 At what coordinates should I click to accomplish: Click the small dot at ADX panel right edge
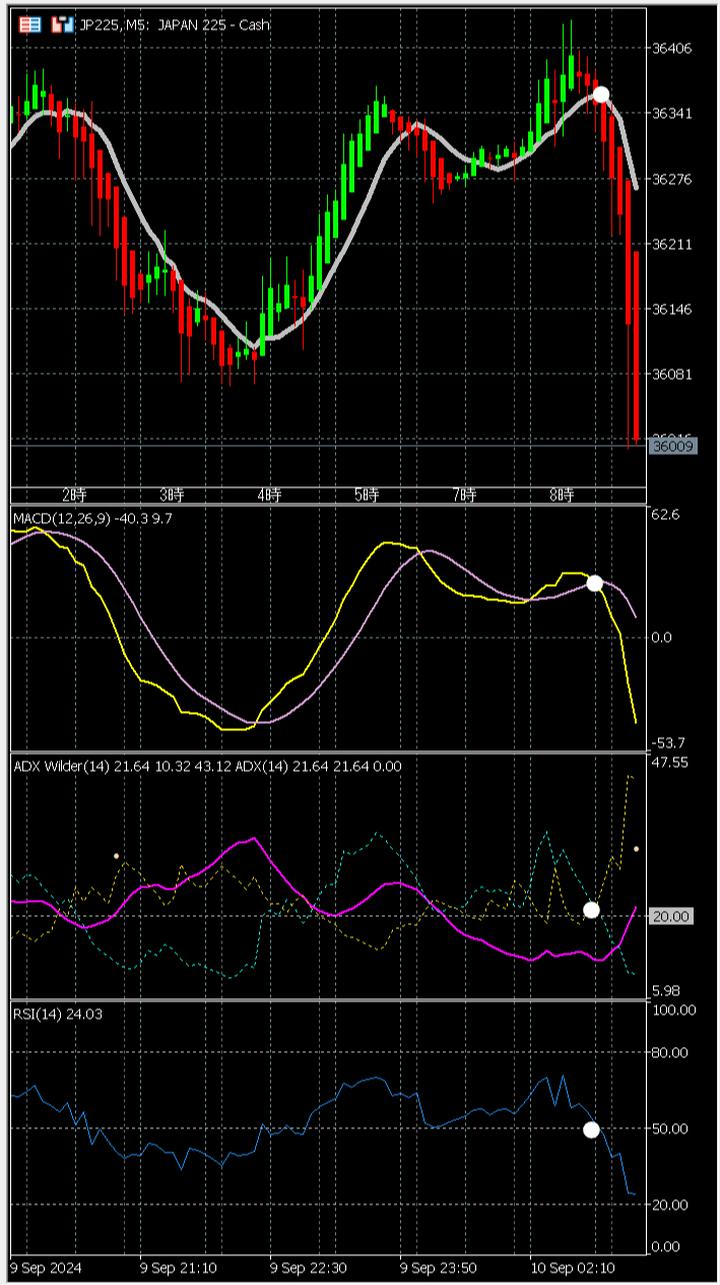pos(636,849)
